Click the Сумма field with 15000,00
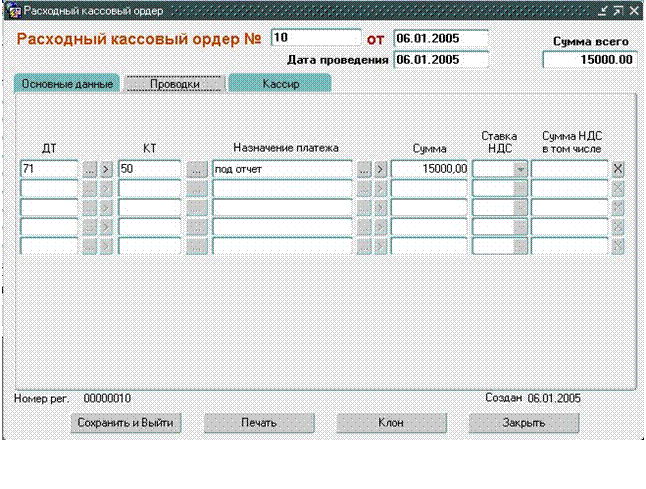This screenshot has height=489, width=646. [x=429, y=169]
